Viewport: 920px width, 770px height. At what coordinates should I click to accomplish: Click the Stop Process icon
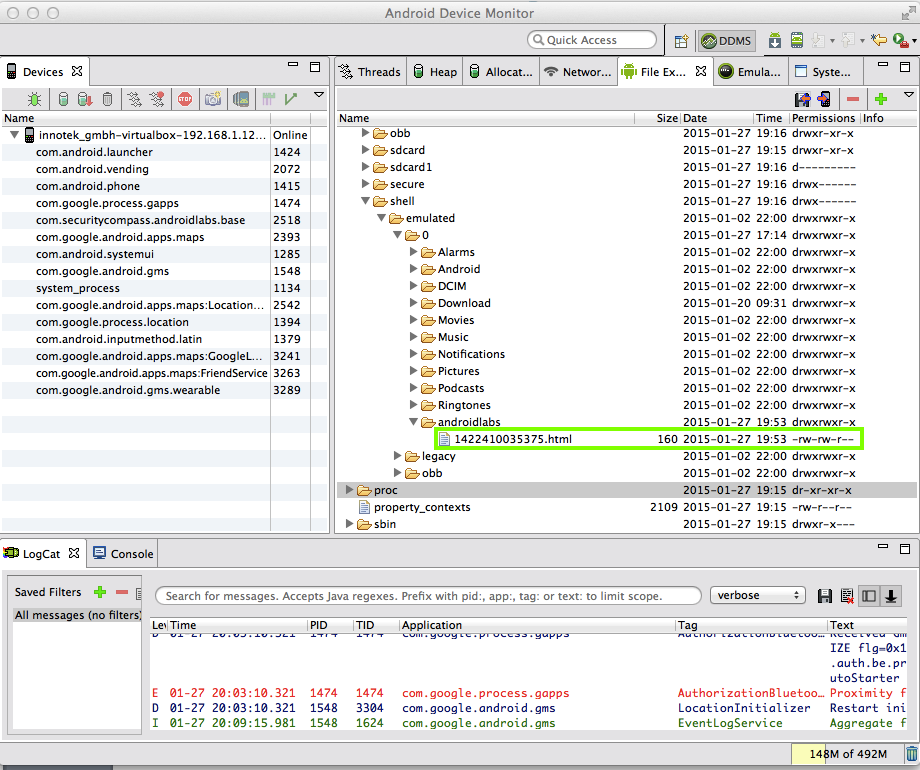185,99
